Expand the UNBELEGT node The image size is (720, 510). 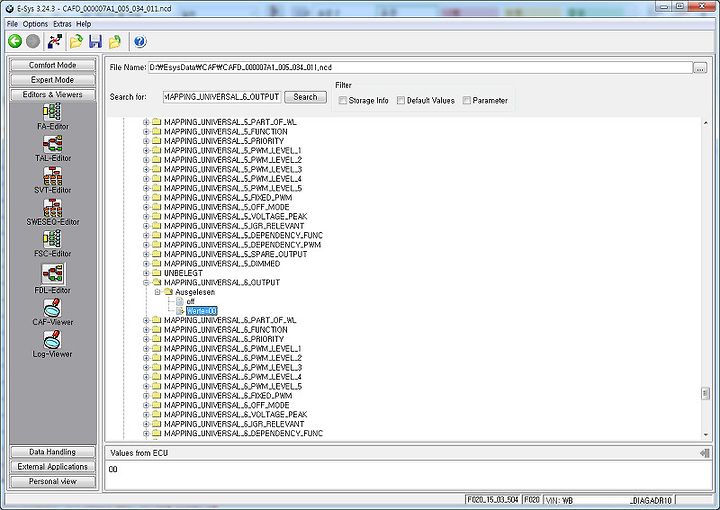click(146, 273)
